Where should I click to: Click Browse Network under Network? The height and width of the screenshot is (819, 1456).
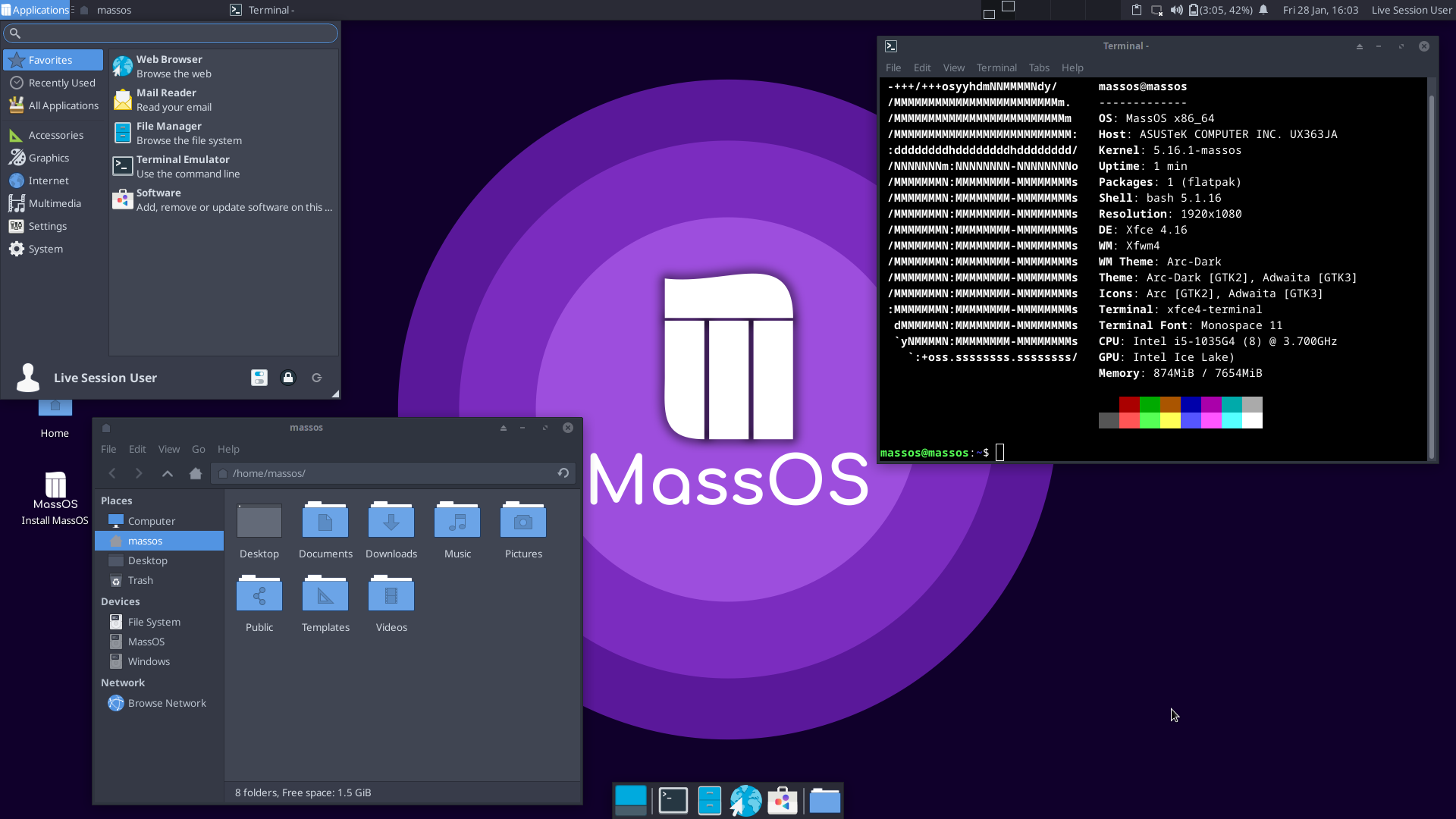(166, 703)
